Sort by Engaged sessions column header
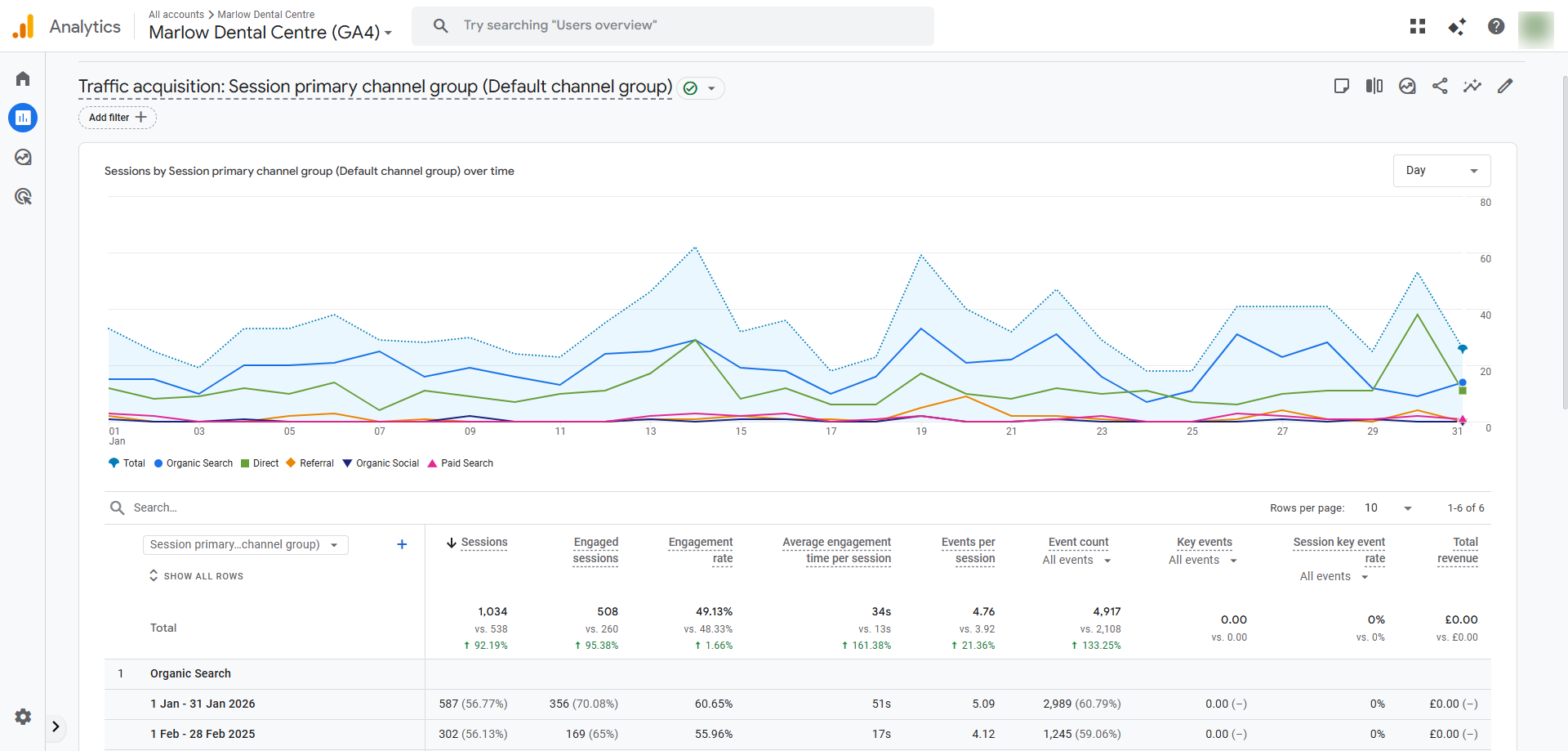 pos(595,550)
